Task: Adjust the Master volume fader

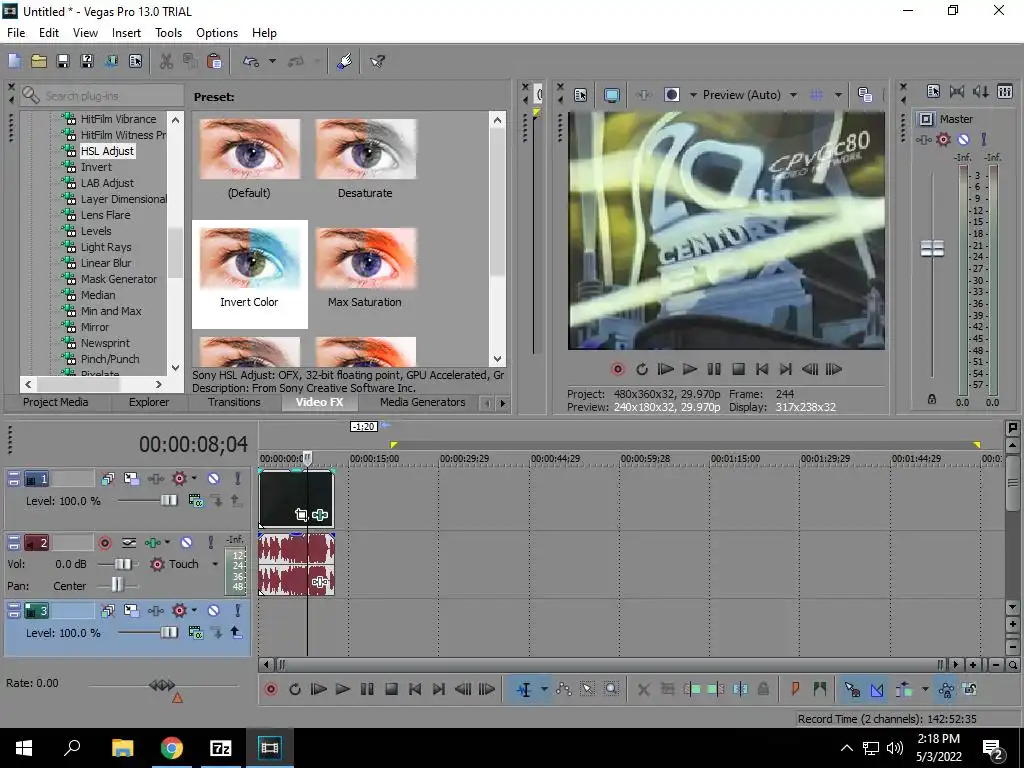Action: (932, 248)
